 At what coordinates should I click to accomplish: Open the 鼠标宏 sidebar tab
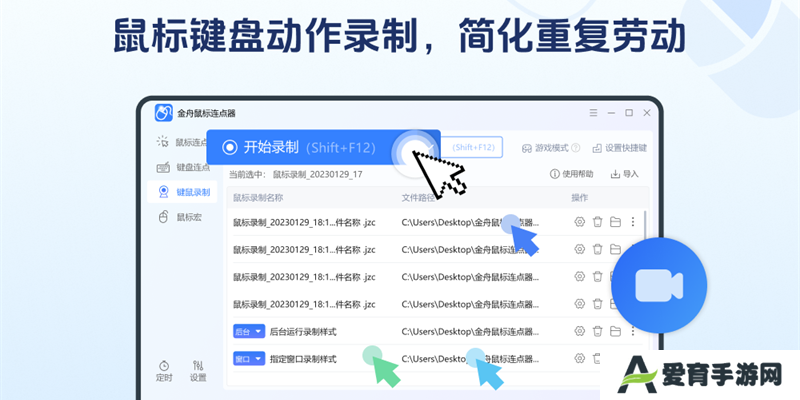[x=180, y=217]
